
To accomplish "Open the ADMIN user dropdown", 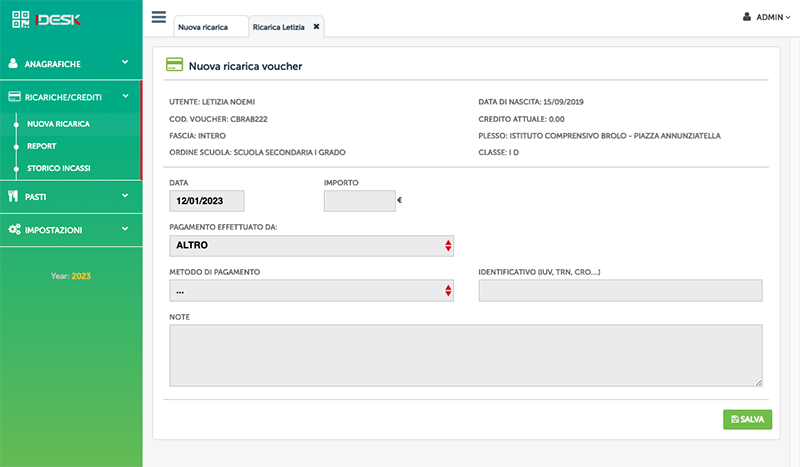I will (x=767, y=17).
